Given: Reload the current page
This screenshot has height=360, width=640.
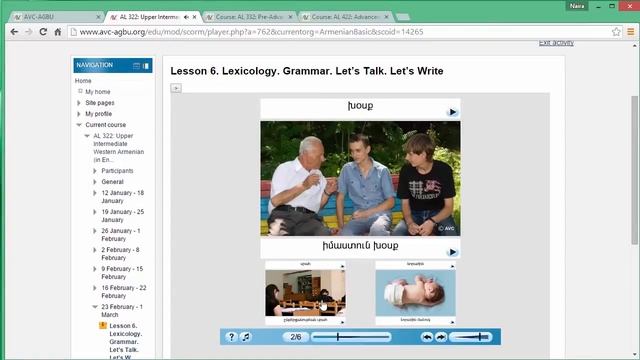Looking at the screenshot, I should tap(43, 32).
